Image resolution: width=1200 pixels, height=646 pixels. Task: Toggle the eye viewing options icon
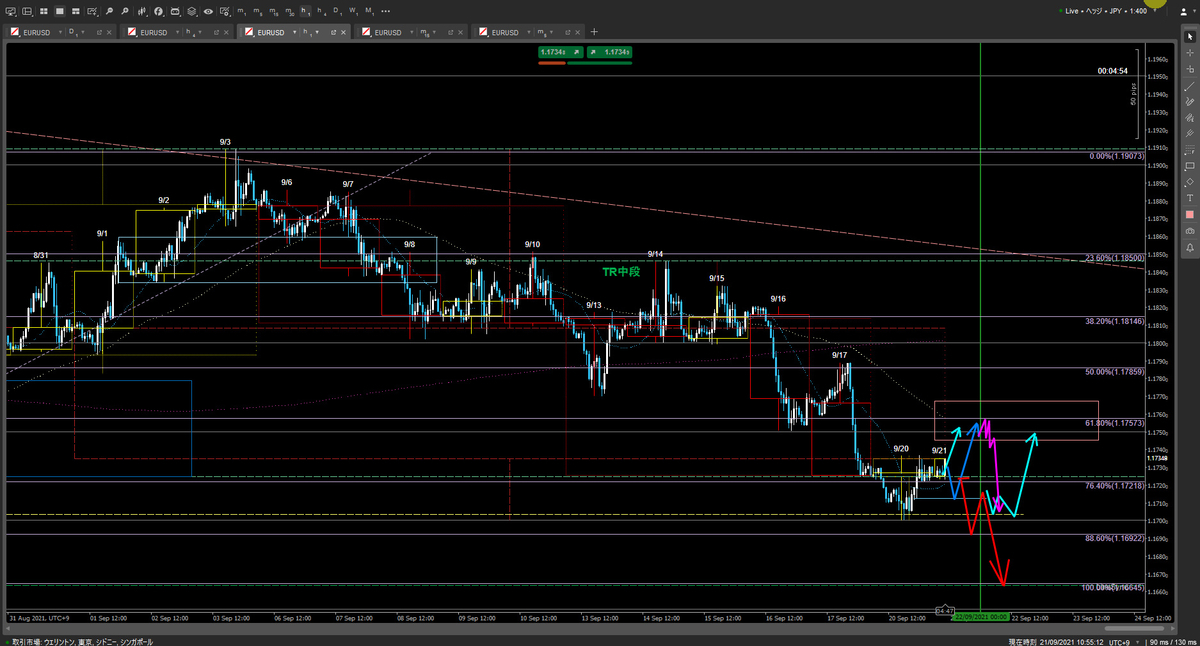tap(208, 10)
